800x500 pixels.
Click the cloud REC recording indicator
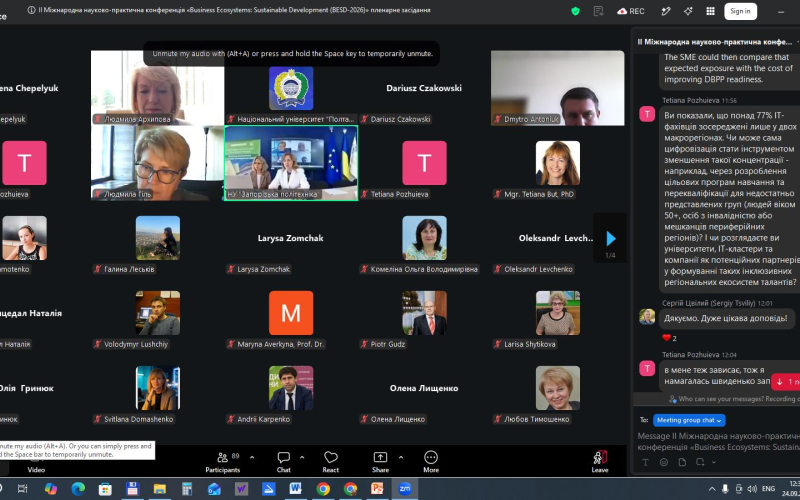click(631, 11)
